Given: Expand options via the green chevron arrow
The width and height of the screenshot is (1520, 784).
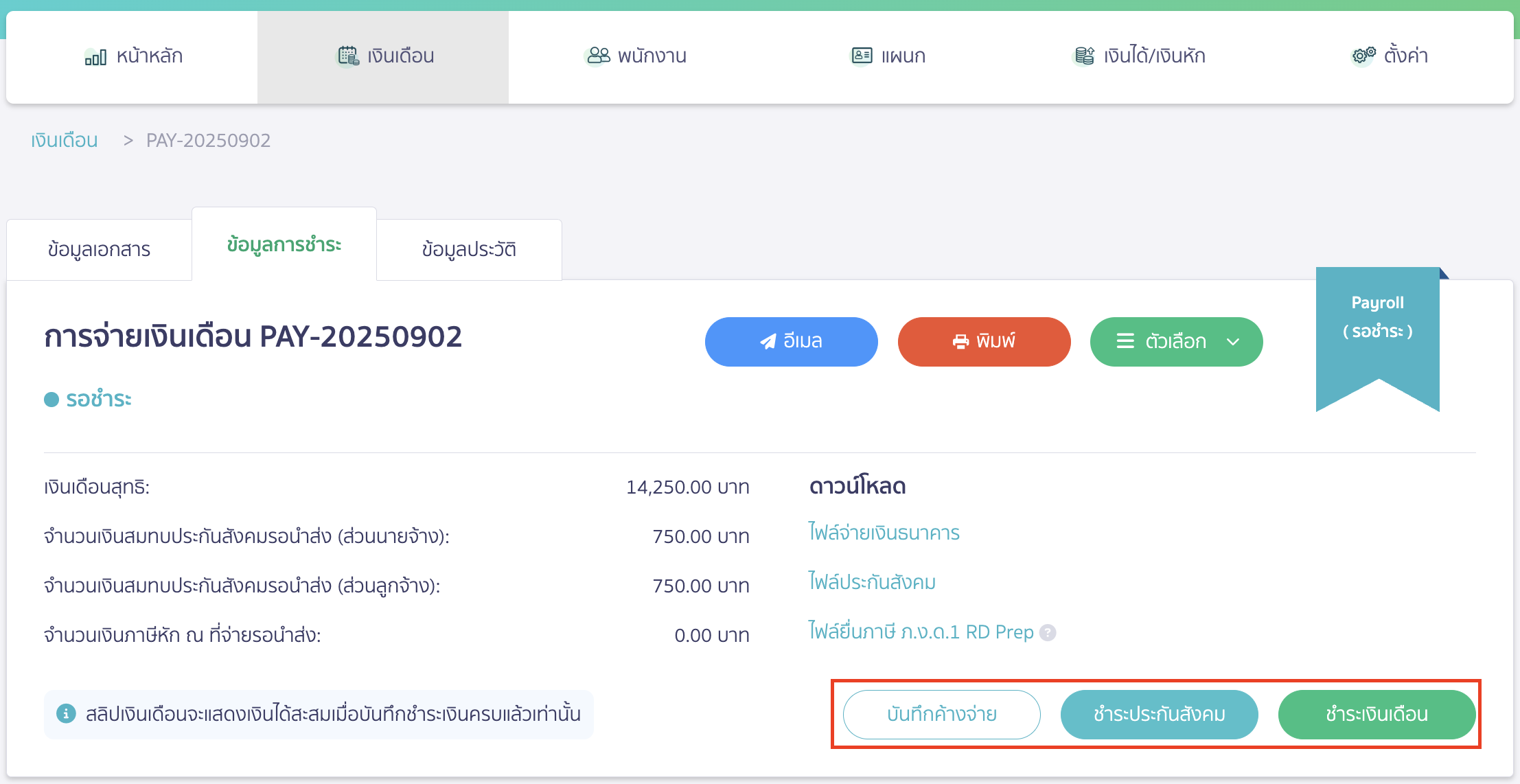Looking at the screenshot, I should pos(1232,341).
